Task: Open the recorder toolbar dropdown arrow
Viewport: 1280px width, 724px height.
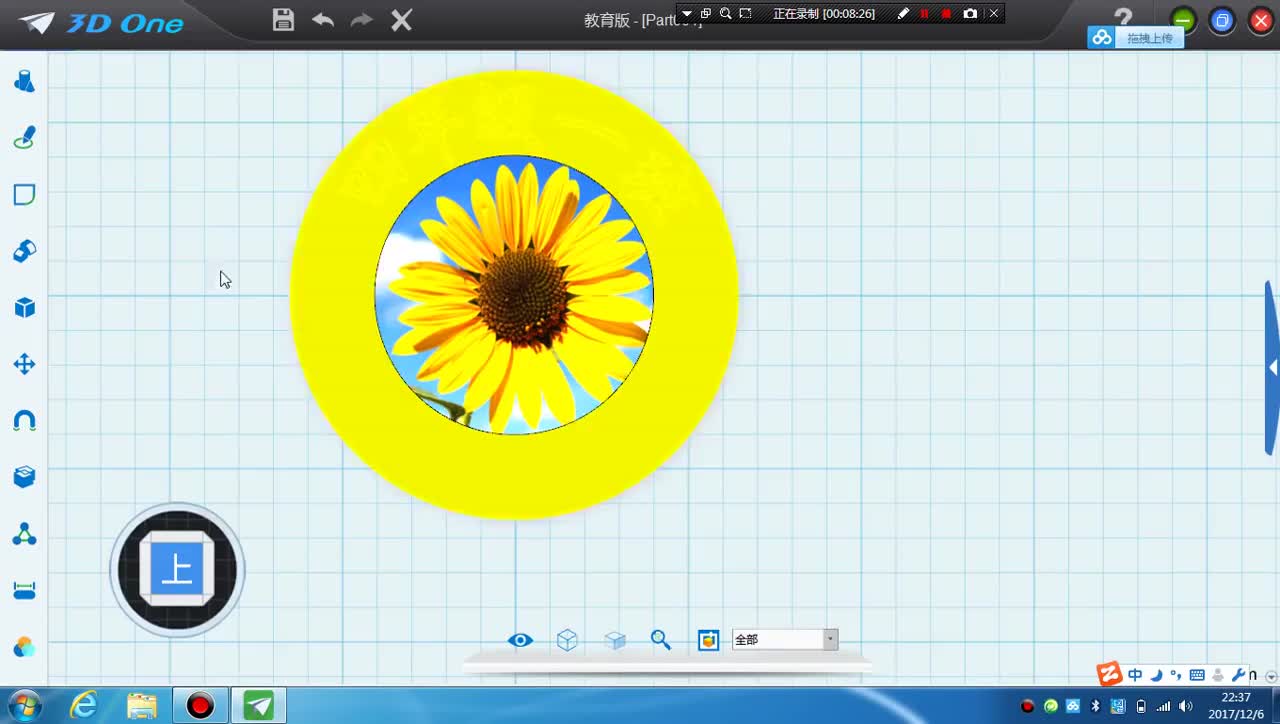Action: click(687, 13)
